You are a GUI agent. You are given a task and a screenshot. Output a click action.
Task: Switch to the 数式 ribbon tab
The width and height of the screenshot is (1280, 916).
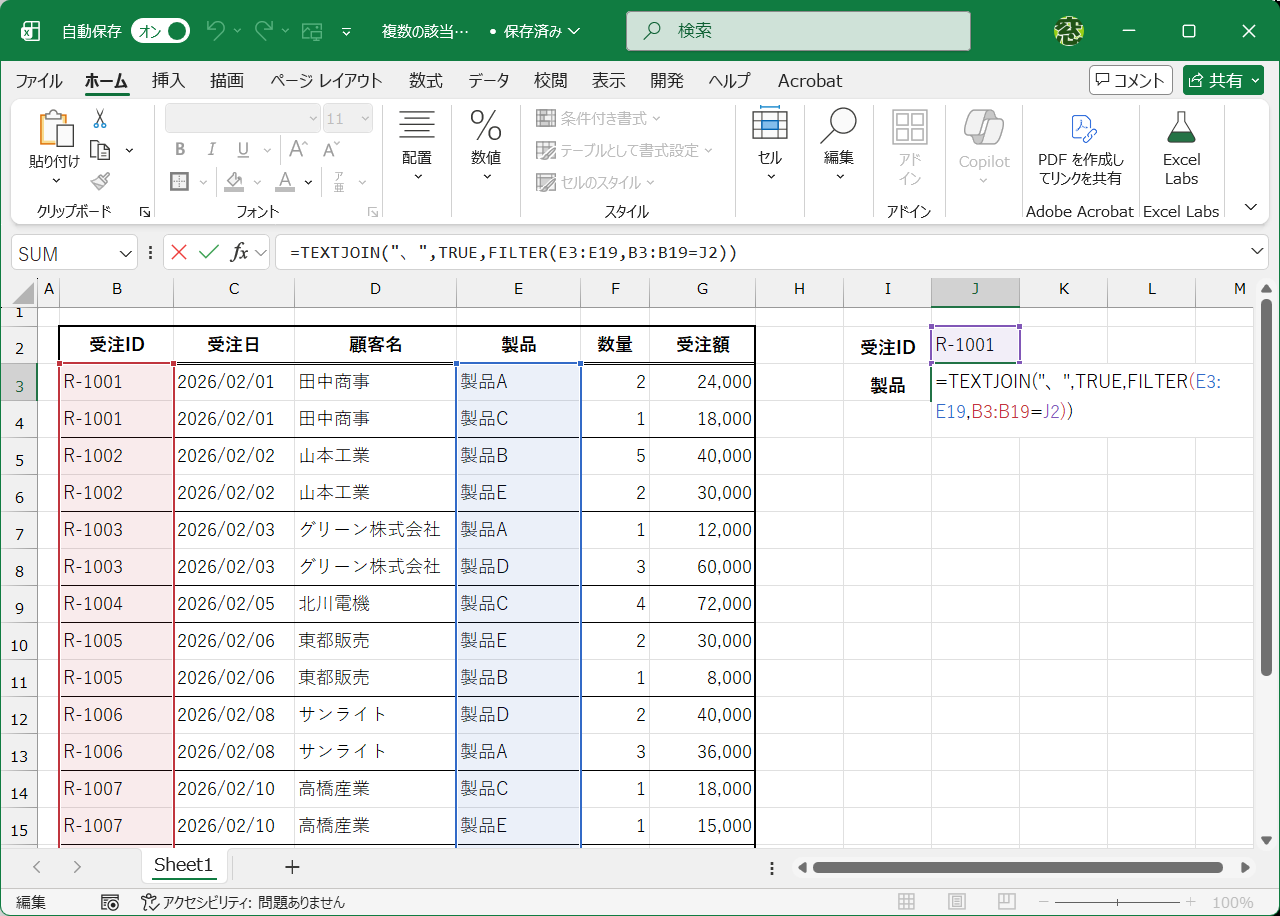click(425, 81)
